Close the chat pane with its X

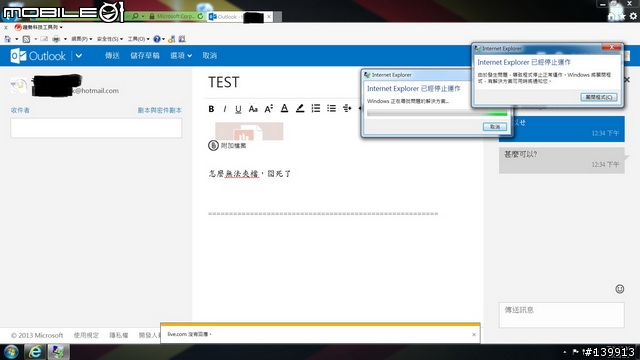(x=627, y=80)
